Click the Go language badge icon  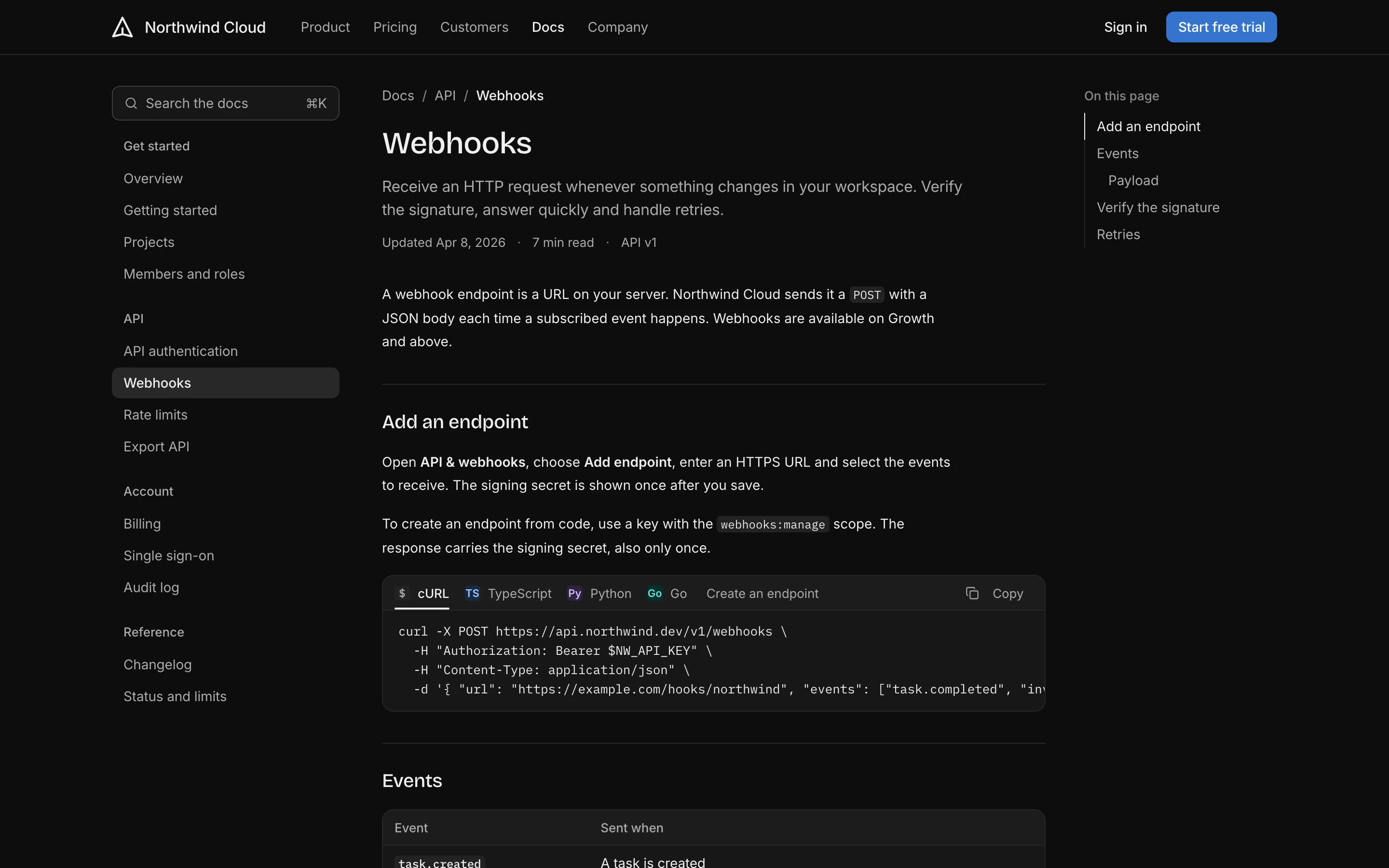(654, 593)
